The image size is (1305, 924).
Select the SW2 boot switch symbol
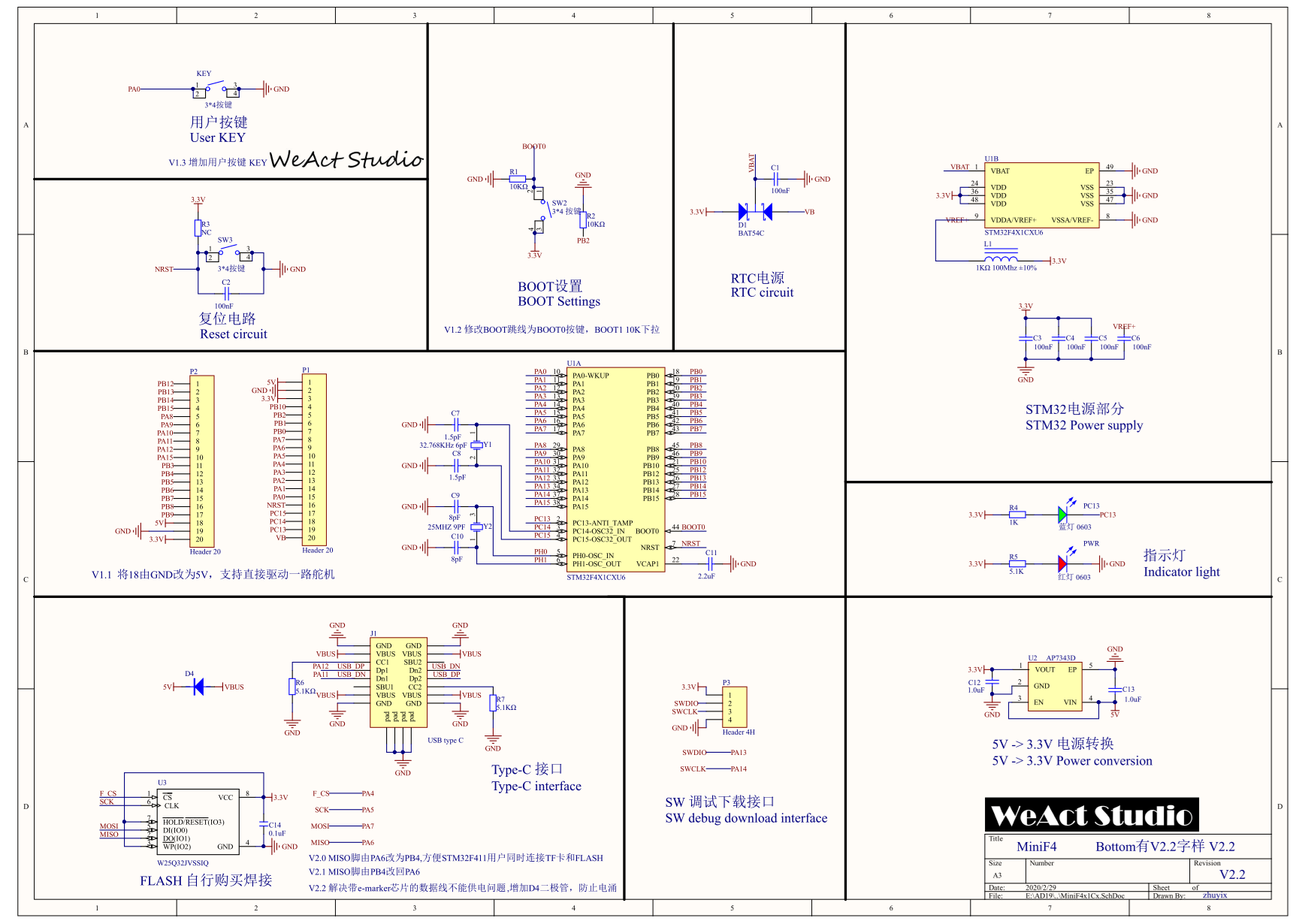point(540,209)
